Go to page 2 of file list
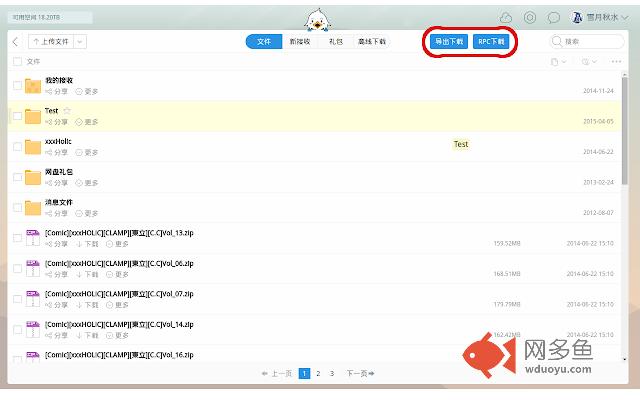Image resolution: width=640 pixels, height=400 pixels. click(x=318, y=373)
